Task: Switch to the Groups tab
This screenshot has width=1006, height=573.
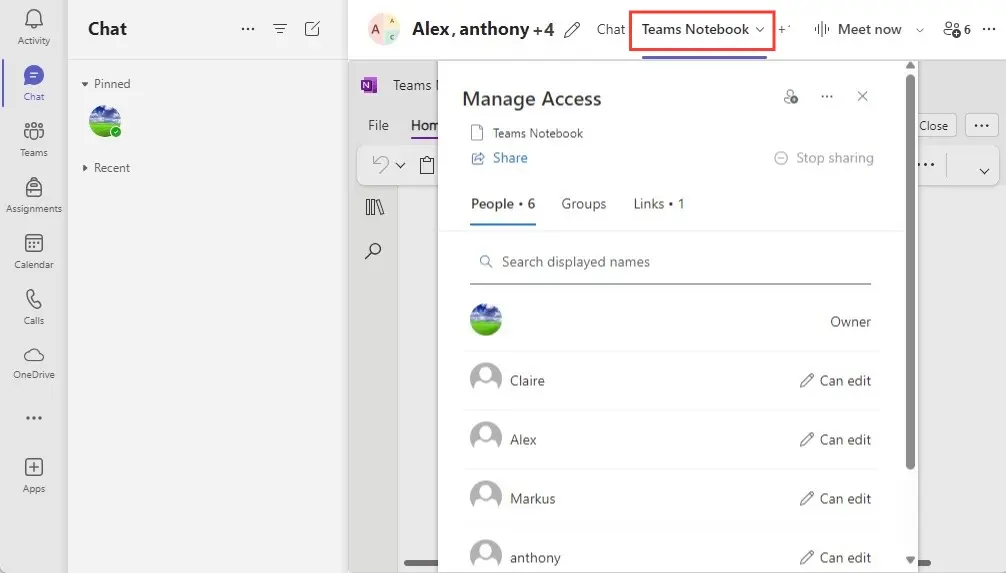Action: point(583,204)
